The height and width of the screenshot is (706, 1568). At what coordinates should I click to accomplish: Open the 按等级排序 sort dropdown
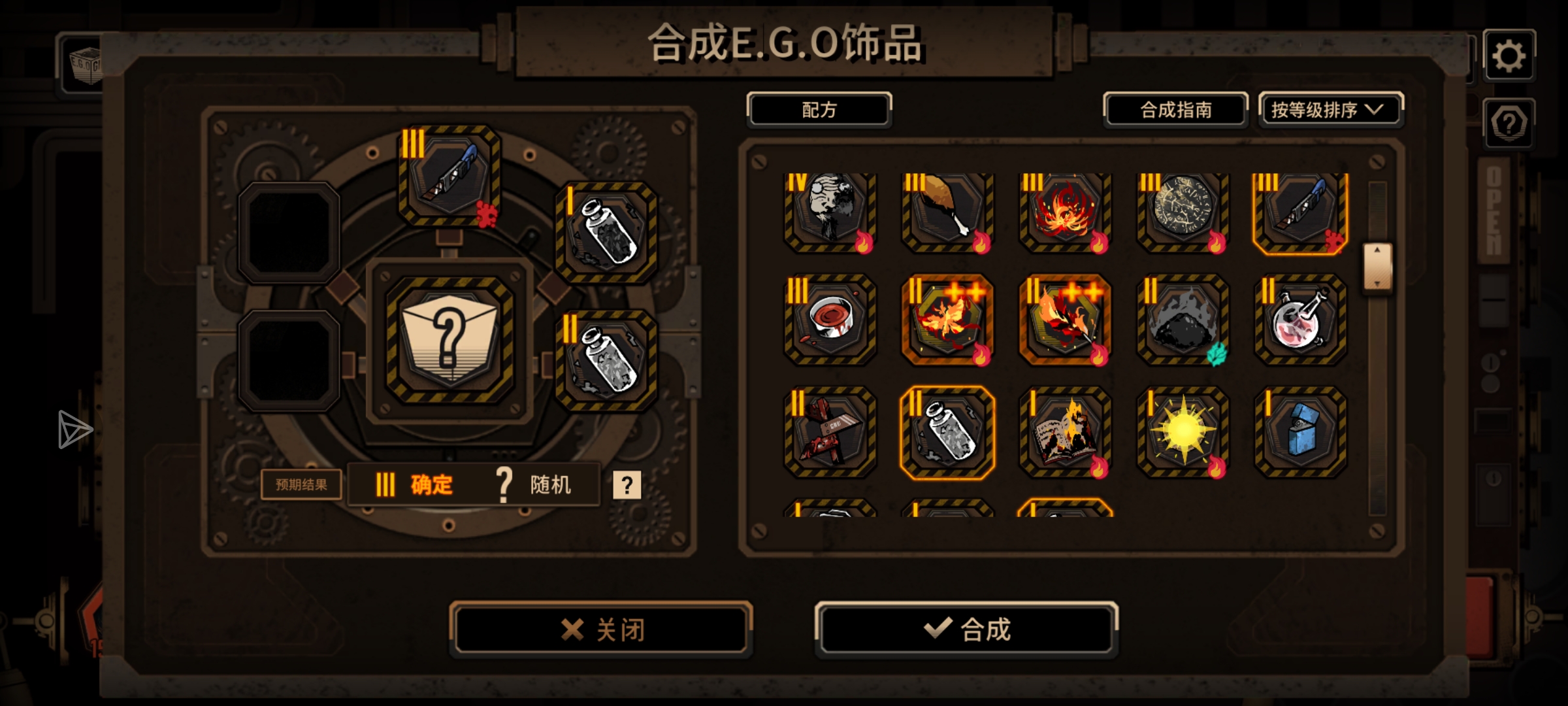(x=1330, y=109)
